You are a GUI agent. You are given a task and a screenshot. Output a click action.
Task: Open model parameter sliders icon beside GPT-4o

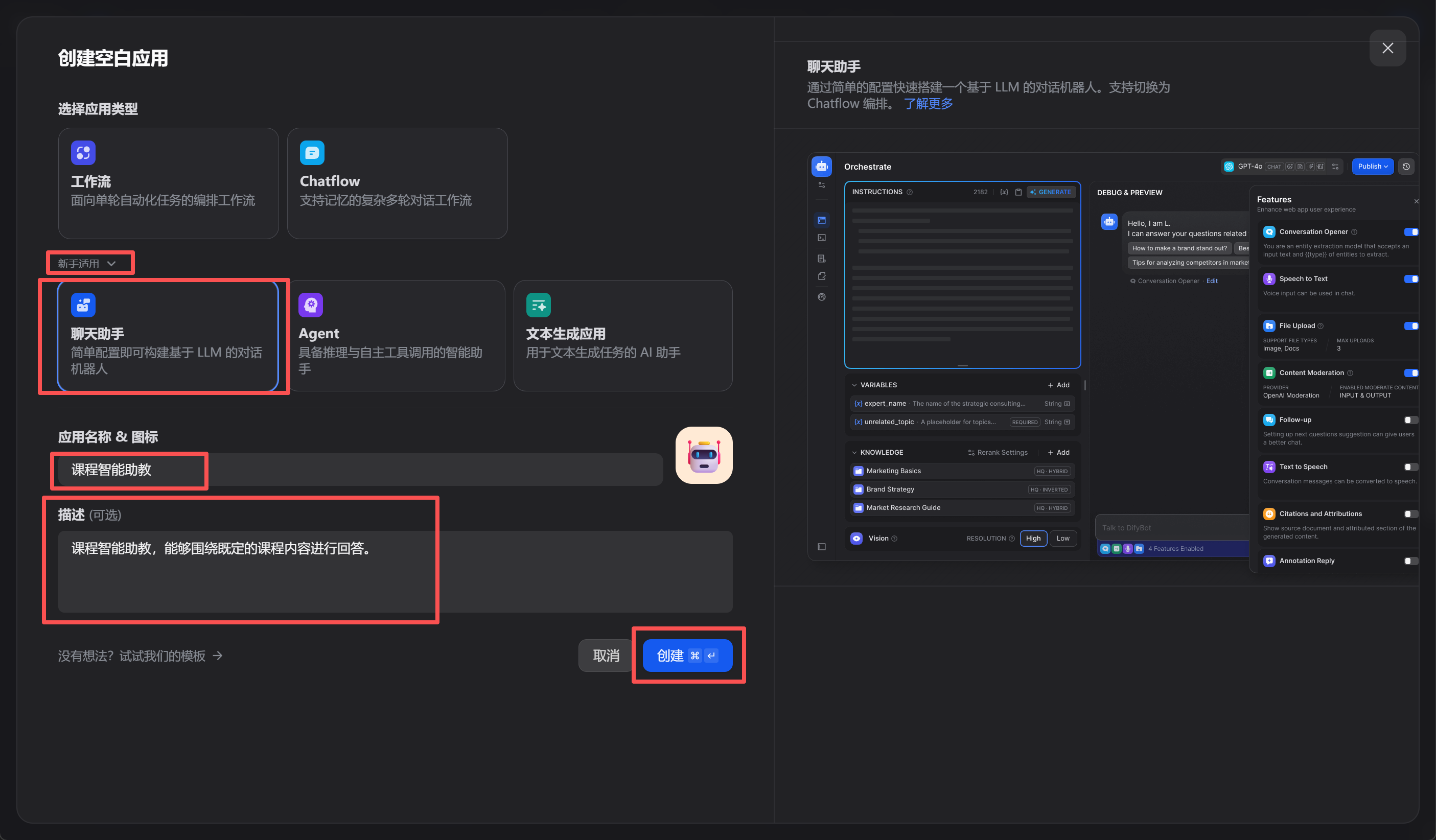point(1335,167)
